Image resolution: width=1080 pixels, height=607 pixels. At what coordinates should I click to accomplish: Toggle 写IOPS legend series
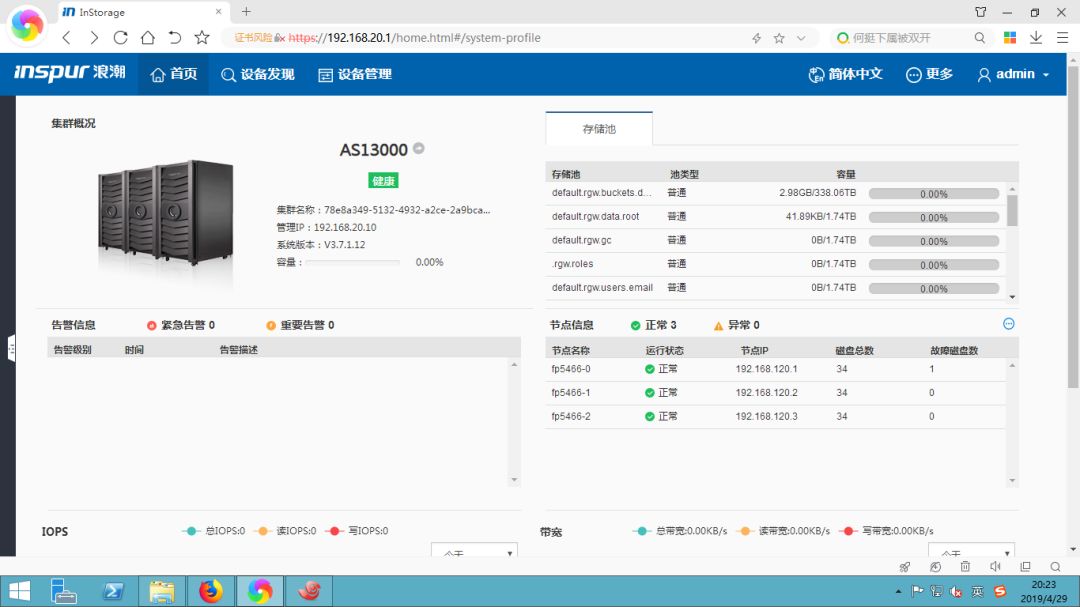[x=357, y=531]
